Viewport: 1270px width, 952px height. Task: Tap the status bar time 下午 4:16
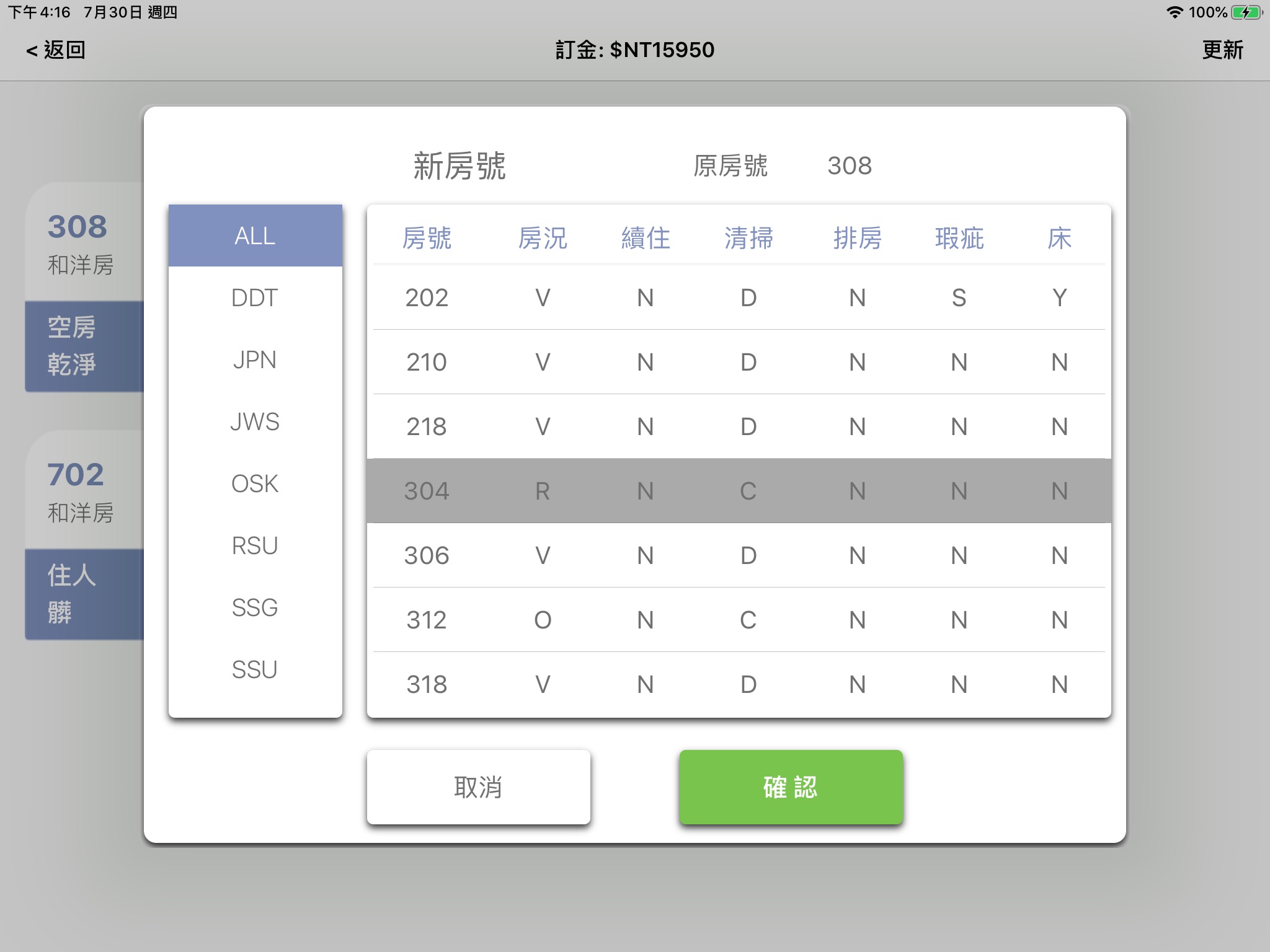pyautogui.click(x=39, y=12)
